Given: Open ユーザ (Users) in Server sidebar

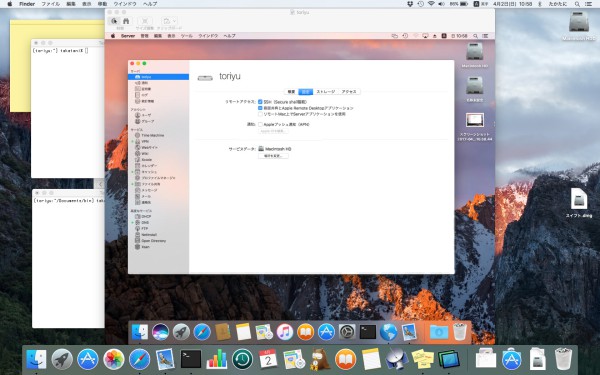Looking at the screenshot, I should (158, 115).
